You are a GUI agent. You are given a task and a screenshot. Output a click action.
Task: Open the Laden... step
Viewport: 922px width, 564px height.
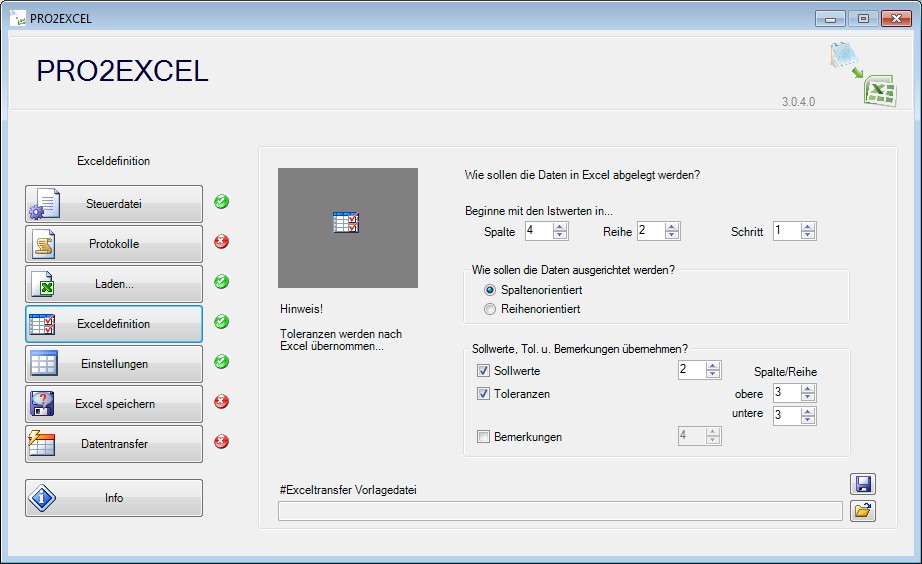(x=114, y=283)
